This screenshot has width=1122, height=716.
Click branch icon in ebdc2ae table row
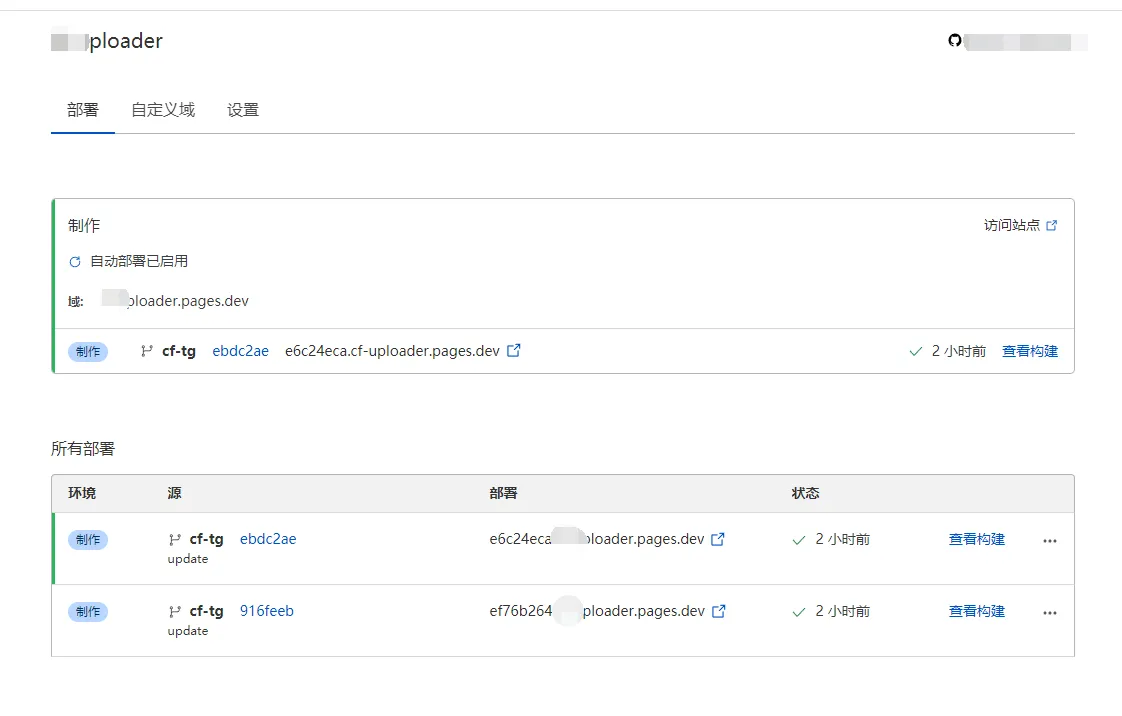[175, 539]
